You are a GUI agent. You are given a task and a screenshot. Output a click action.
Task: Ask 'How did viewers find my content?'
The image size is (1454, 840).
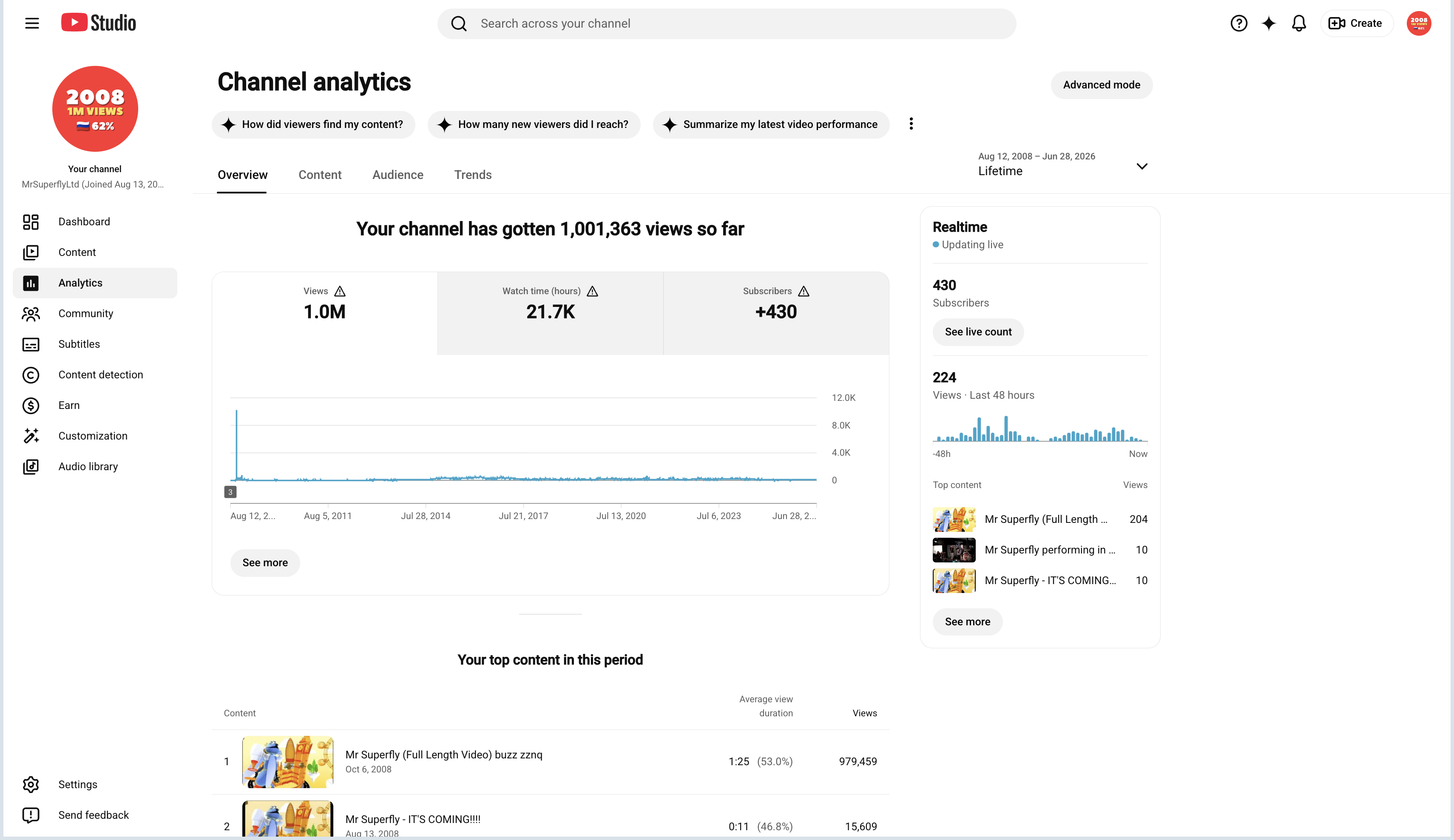click(313, 125)
